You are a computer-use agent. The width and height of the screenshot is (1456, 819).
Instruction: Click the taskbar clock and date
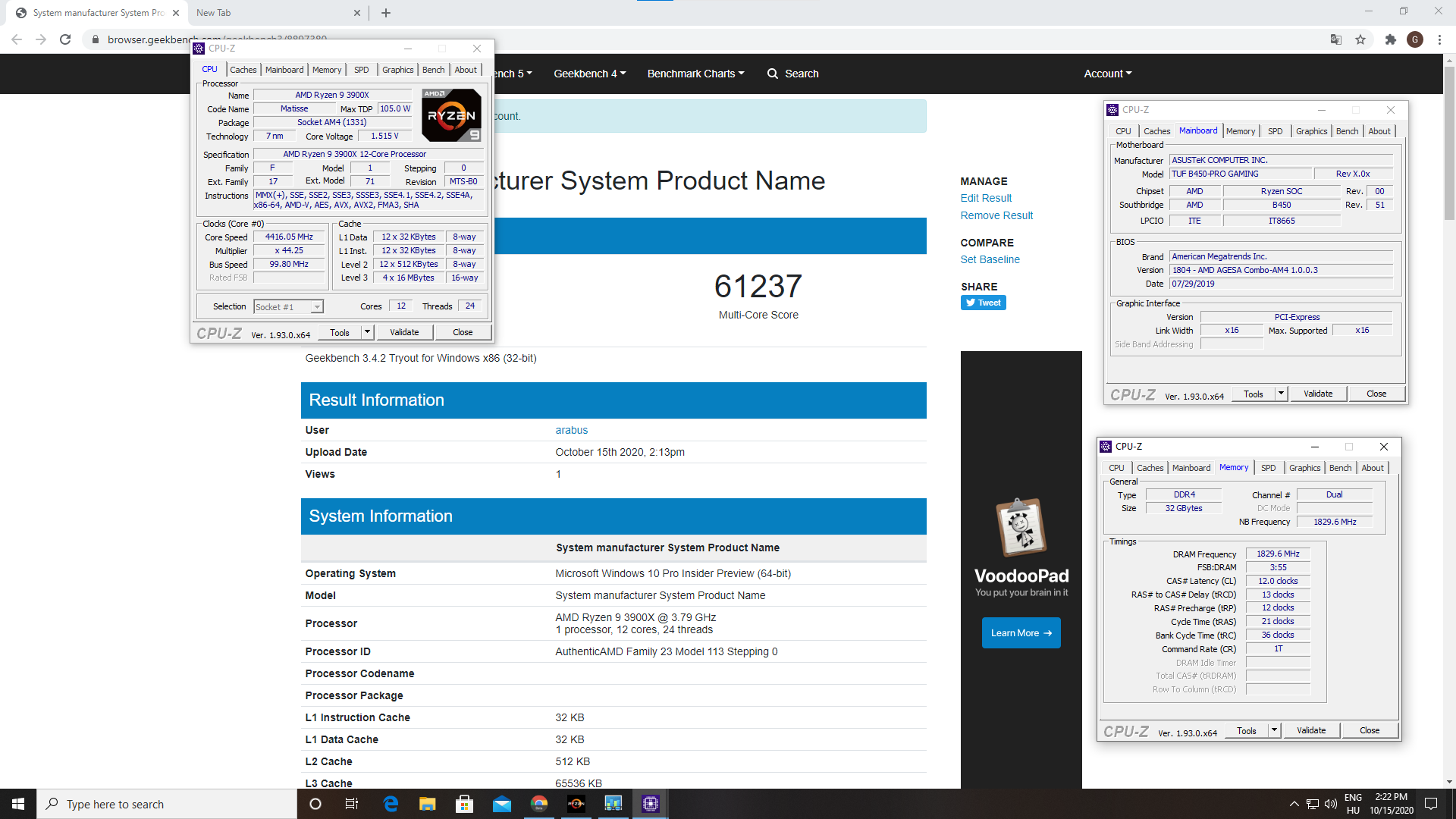(x=1391, y=804)
